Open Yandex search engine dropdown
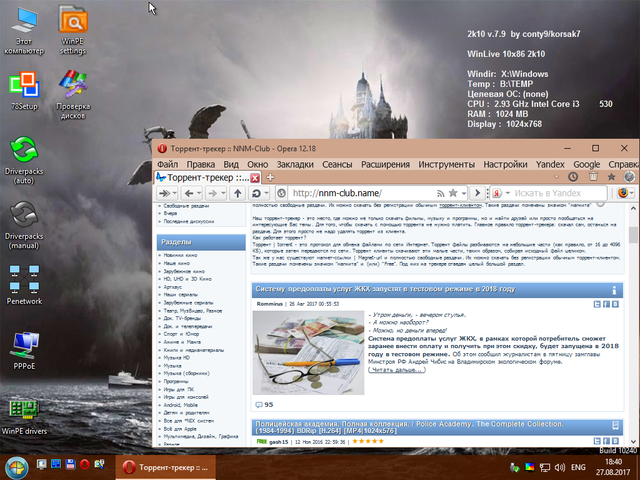This screenshot has width=640, height=480. (x=508, y=193)
